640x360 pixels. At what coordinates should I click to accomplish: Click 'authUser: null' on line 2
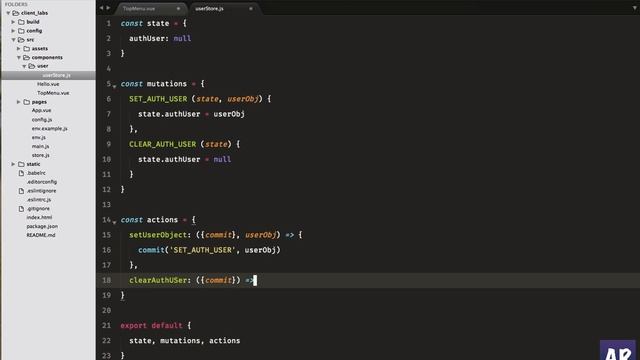[160, 38]
